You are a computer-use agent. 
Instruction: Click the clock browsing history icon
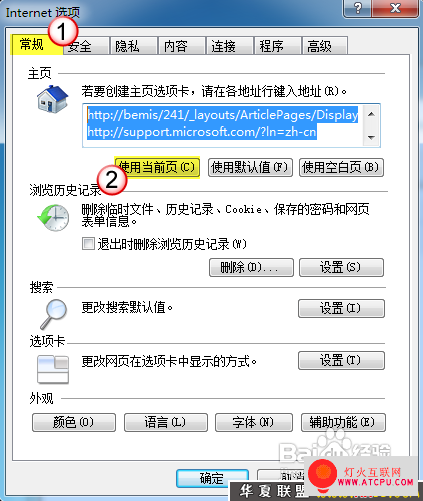pyautogui.click(x=53, y=217)
